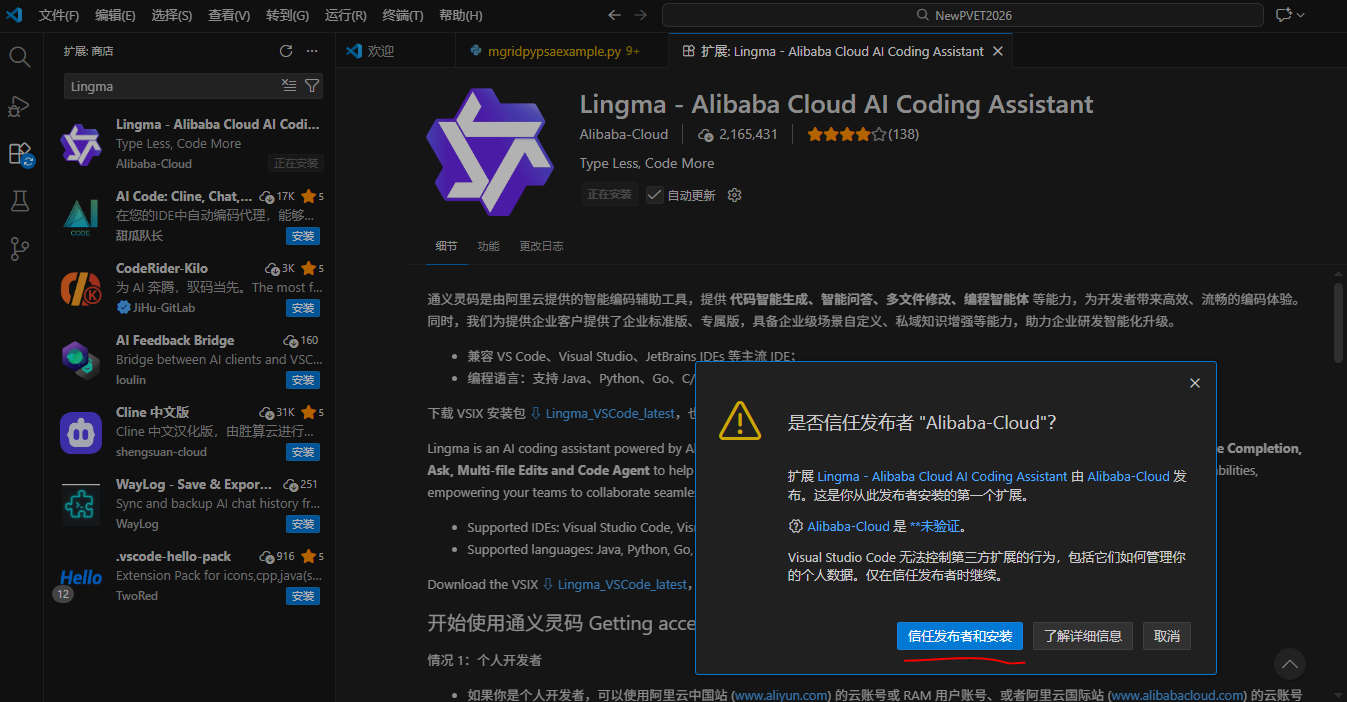Open the Extensions view in activity bar

[20, 153]
